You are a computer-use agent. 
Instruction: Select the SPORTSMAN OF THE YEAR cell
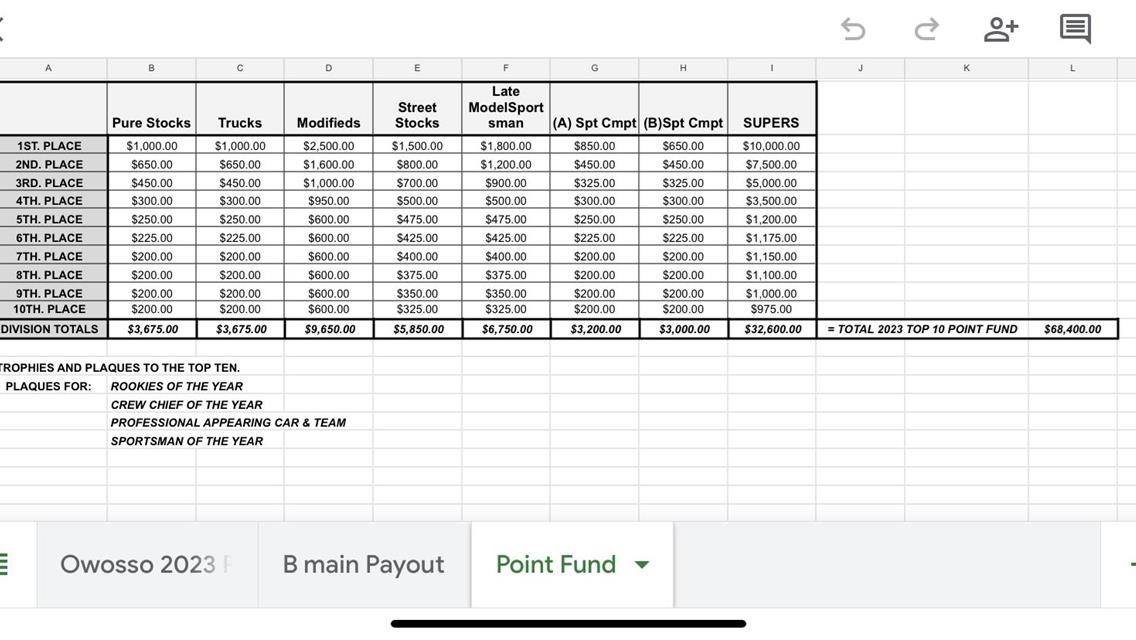point(186,441)
